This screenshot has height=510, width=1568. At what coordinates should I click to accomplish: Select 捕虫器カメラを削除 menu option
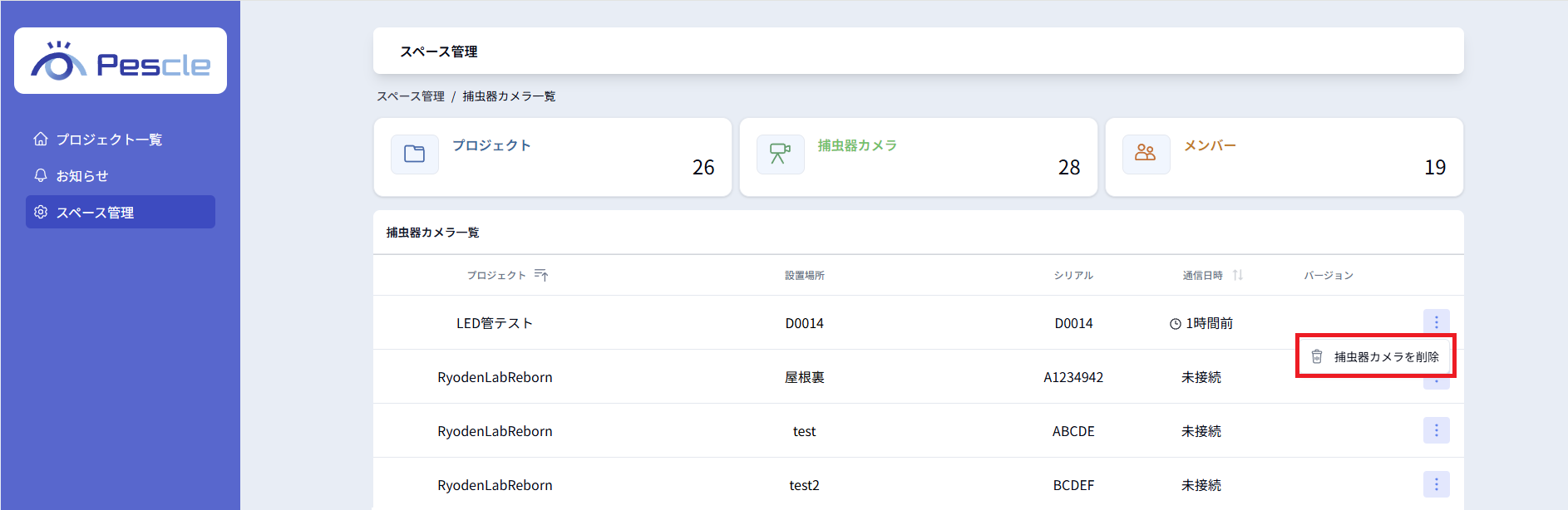(x=1386, y=356)
